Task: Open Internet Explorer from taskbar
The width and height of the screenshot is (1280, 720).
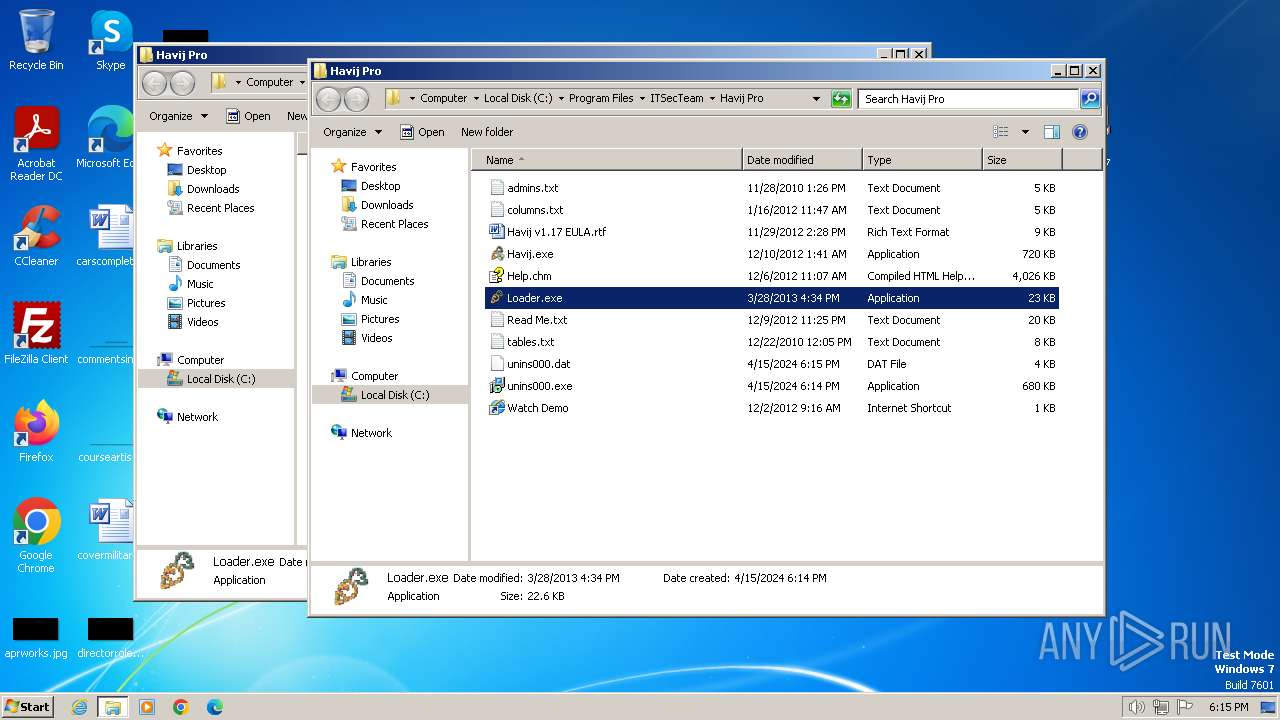Action: [80, 707]
